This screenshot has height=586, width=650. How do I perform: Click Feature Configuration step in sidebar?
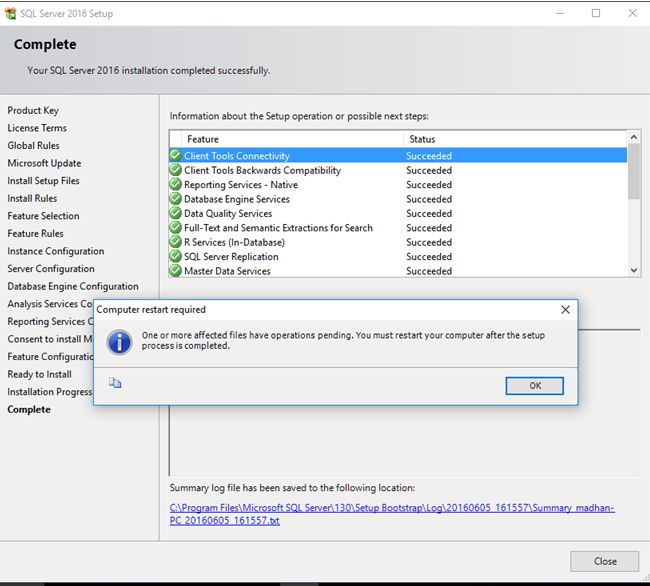tap(50, 357)
